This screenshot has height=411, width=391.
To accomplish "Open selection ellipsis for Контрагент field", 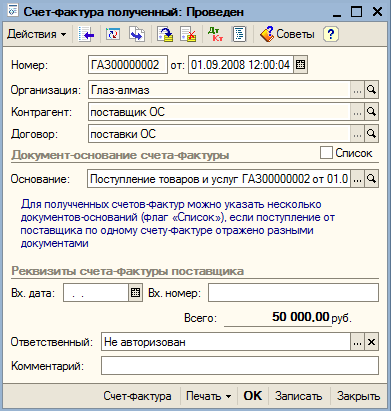I will click(x=357, y=112).
